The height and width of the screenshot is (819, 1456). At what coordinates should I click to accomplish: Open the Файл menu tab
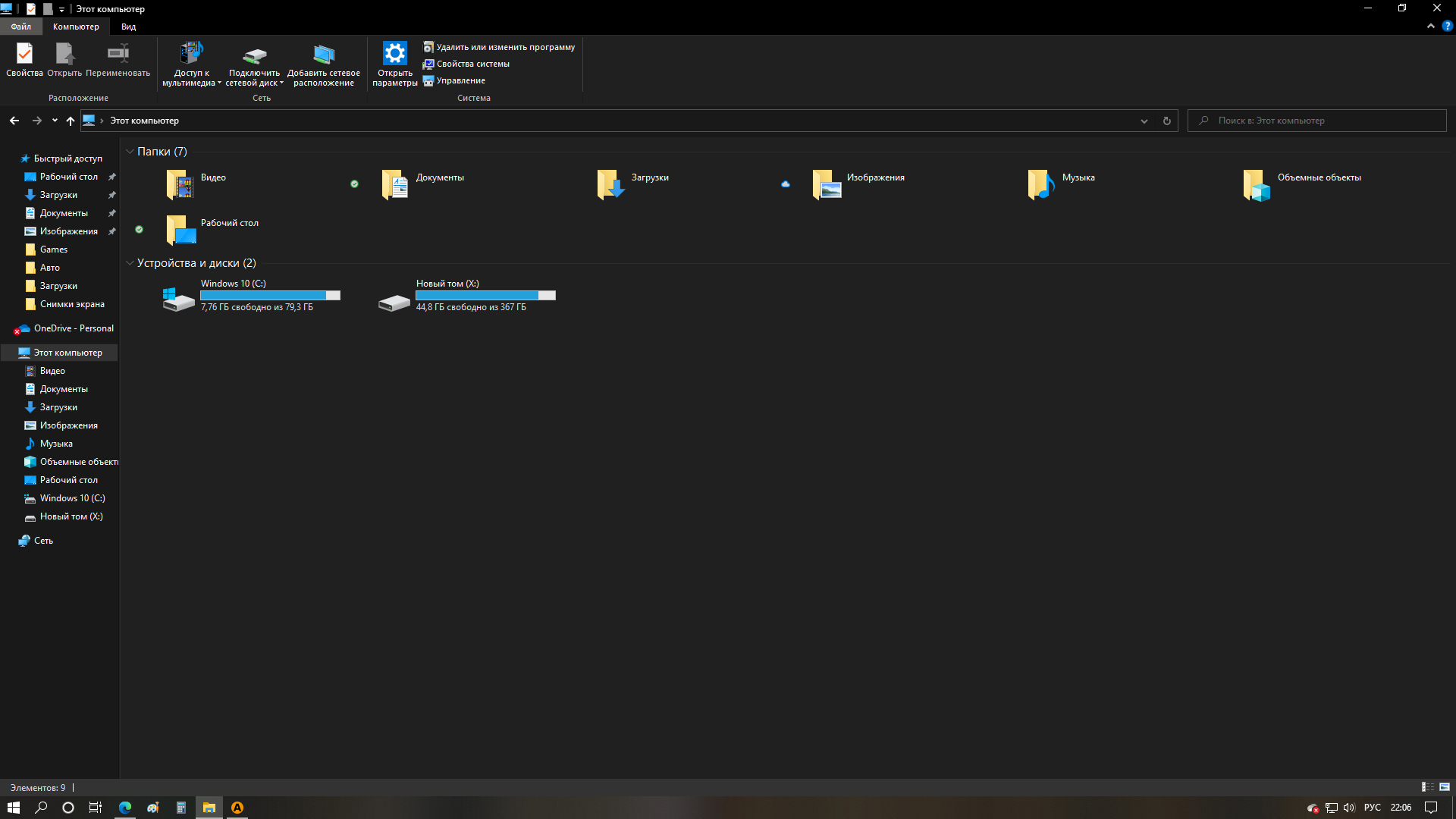pos(21,27)
